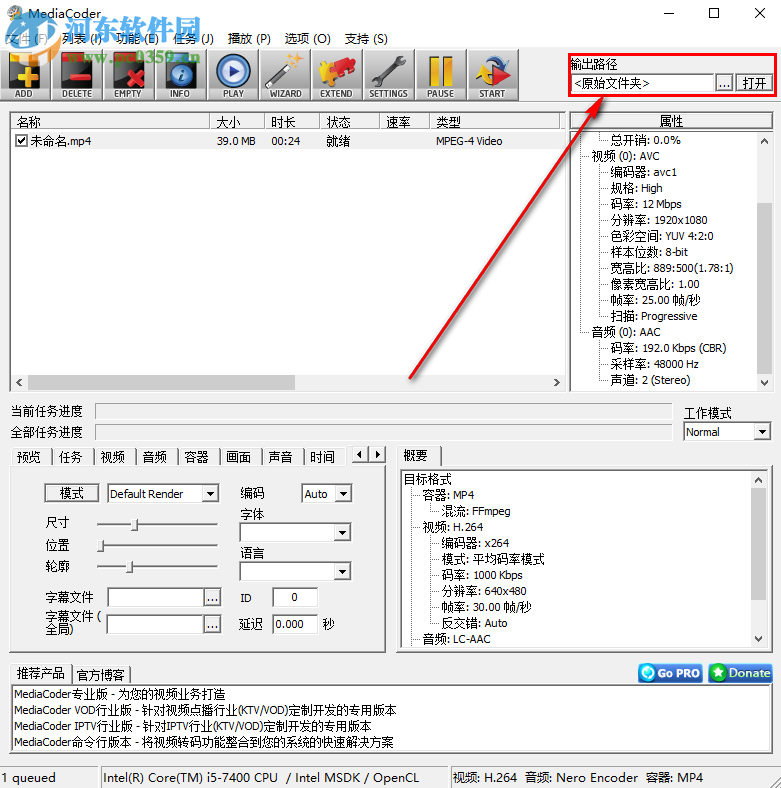
Task: Open the 功能 (E) menu
Action: point(137,39)
